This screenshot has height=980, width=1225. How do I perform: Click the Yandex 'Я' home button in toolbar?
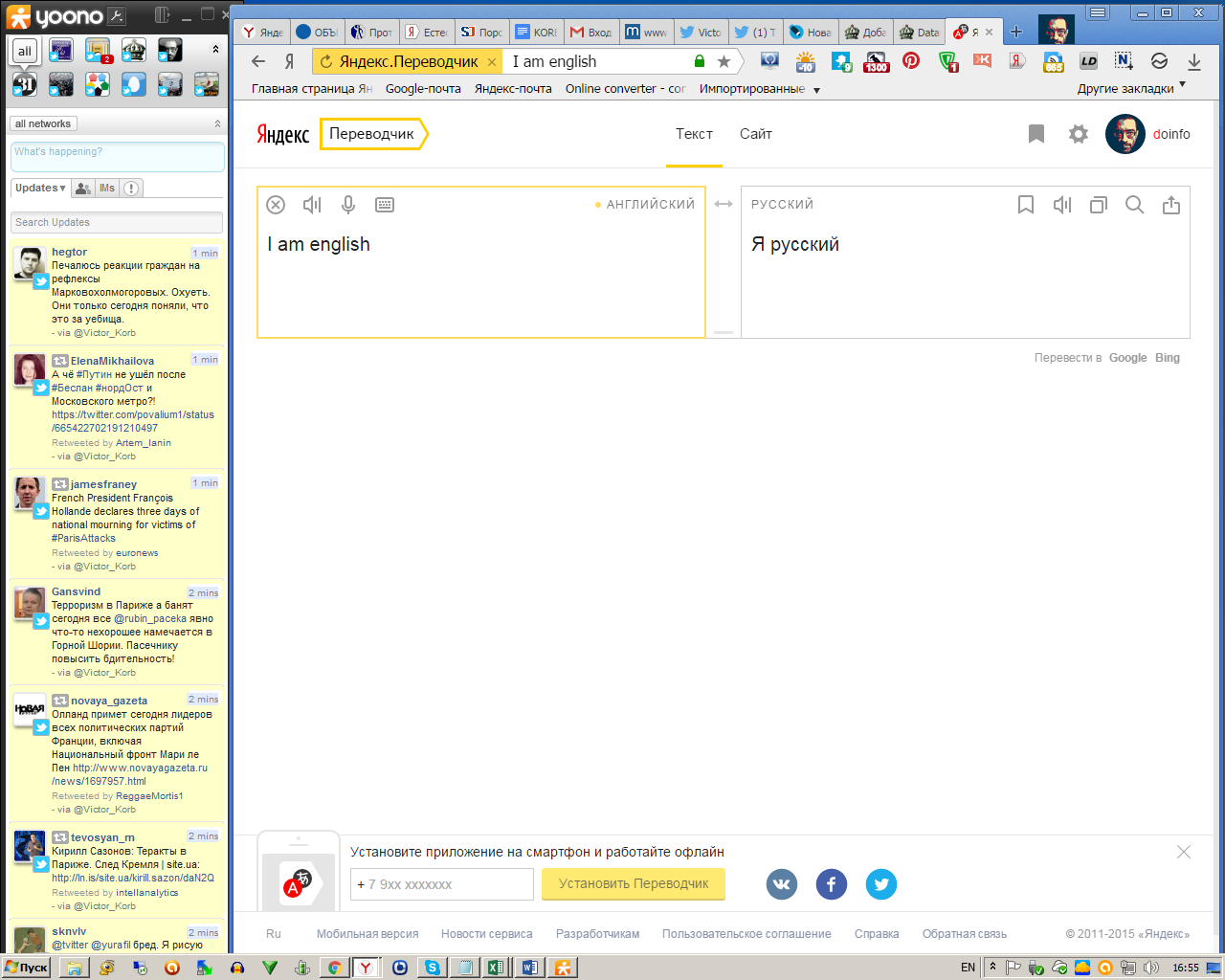(x=289, y=61)
